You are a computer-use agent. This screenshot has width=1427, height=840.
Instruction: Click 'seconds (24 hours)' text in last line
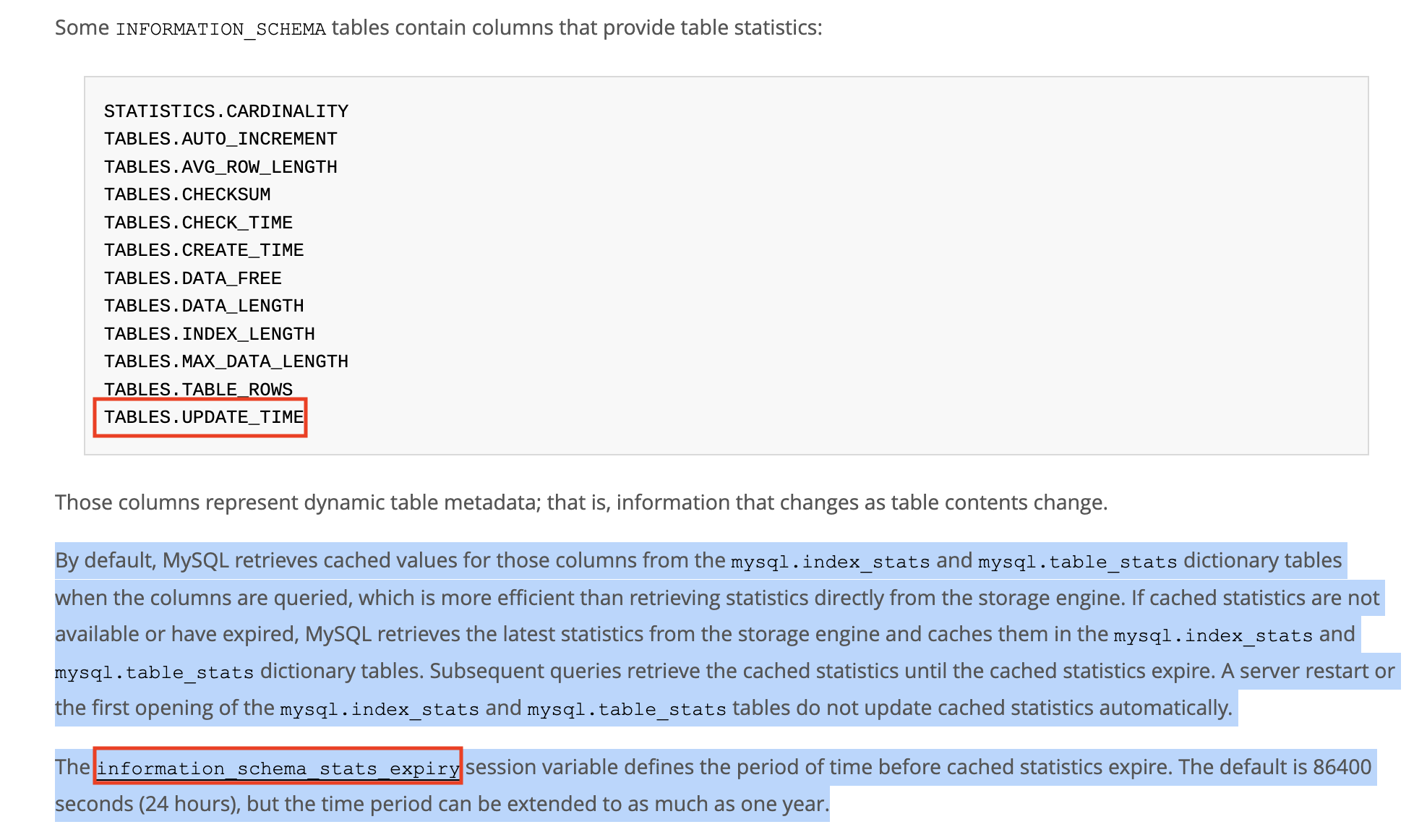pyautogui.click(x=147, y=804)
